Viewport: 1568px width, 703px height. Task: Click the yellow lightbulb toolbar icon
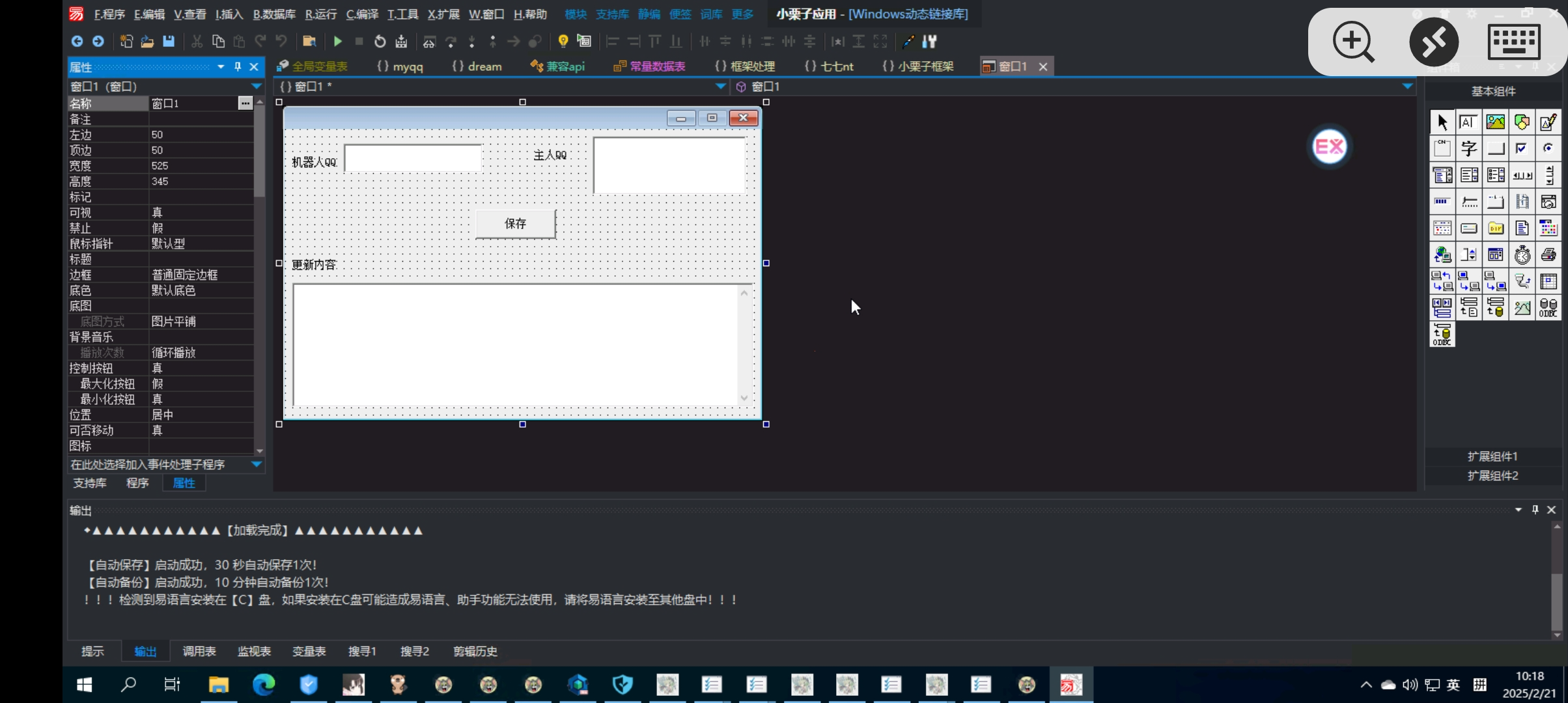[x=563, y=42]
